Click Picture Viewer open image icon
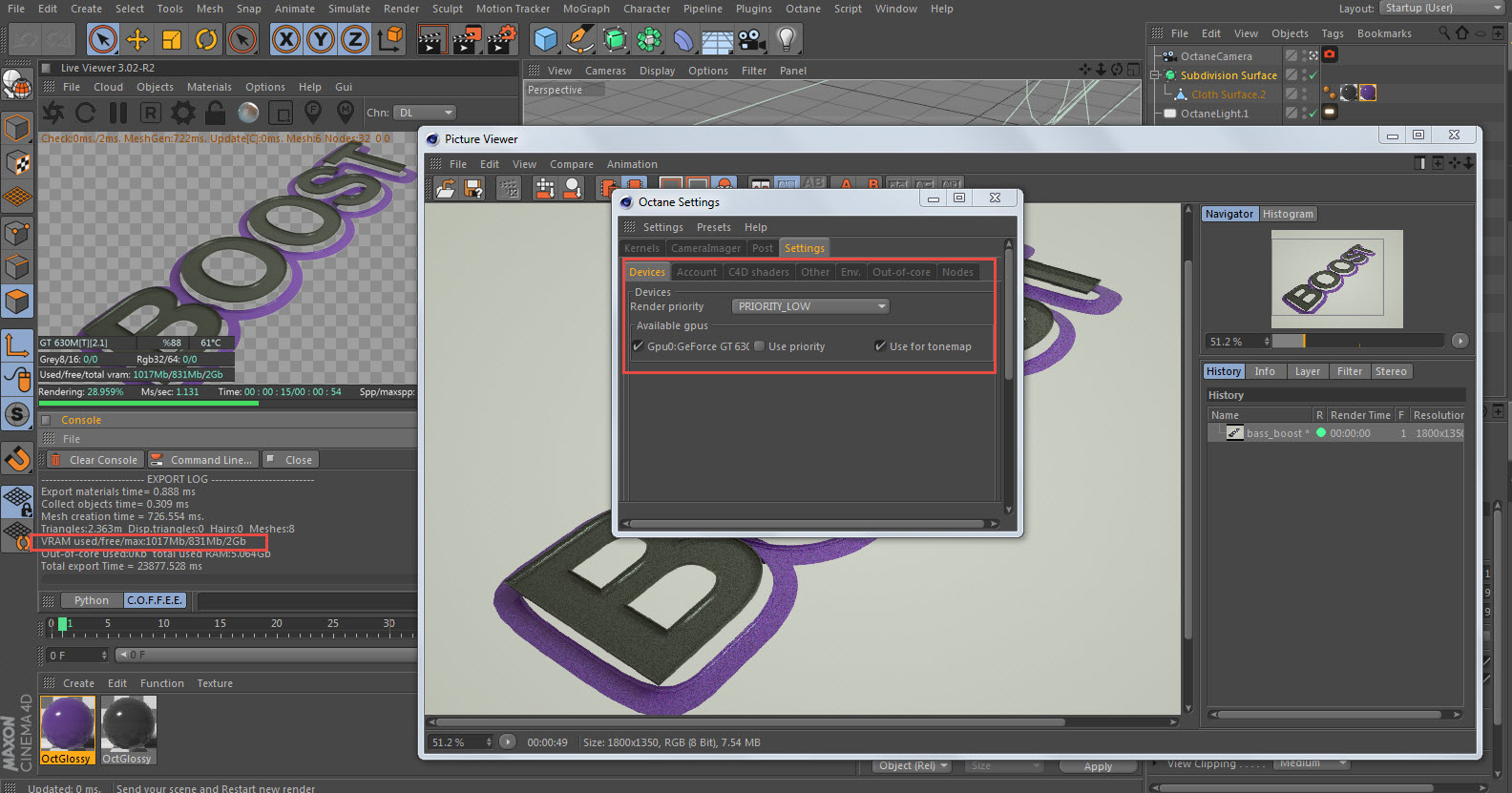The width and height of the screenshot is (1512, 793). click(446, 188)
